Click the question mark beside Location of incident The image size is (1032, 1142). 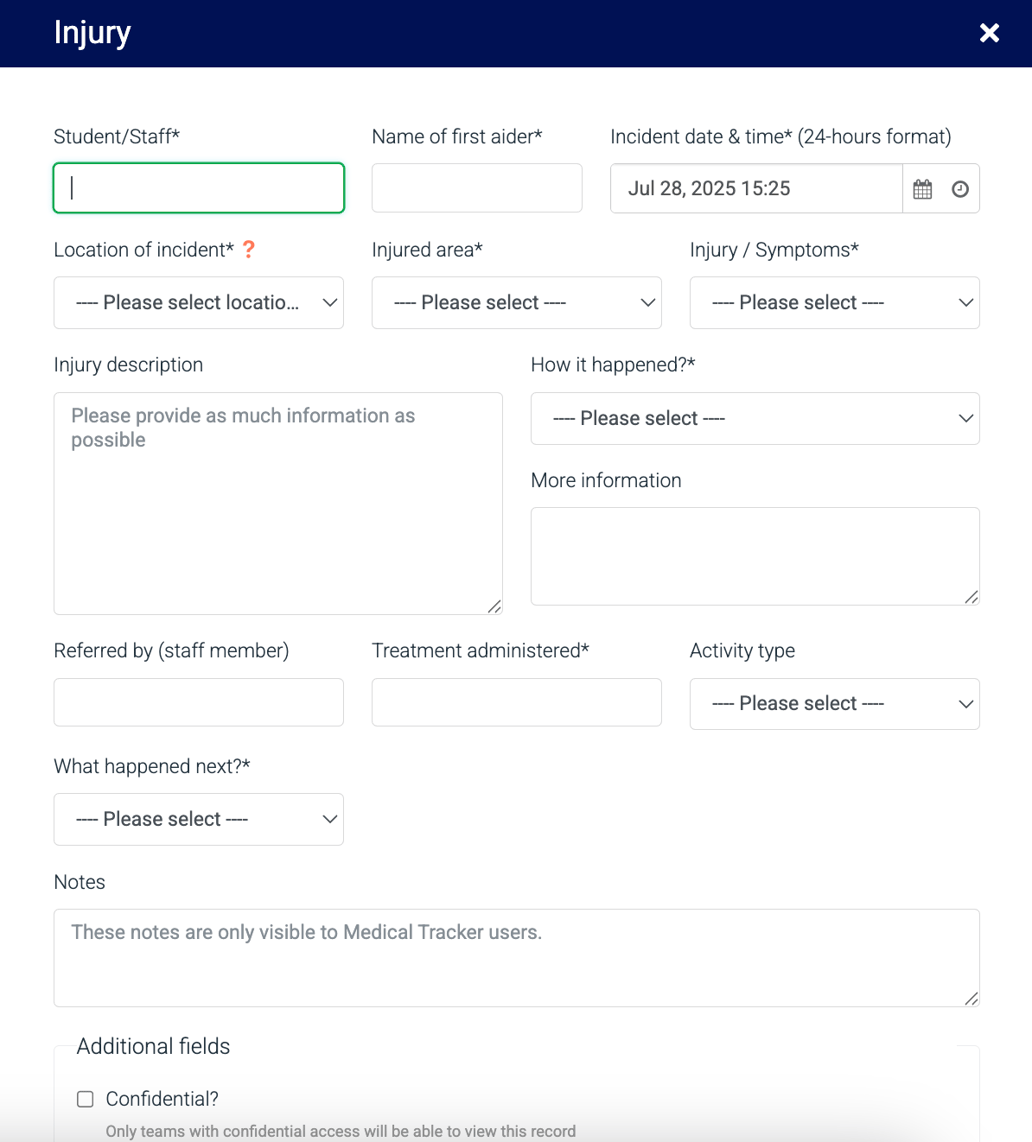pos(248,250)
